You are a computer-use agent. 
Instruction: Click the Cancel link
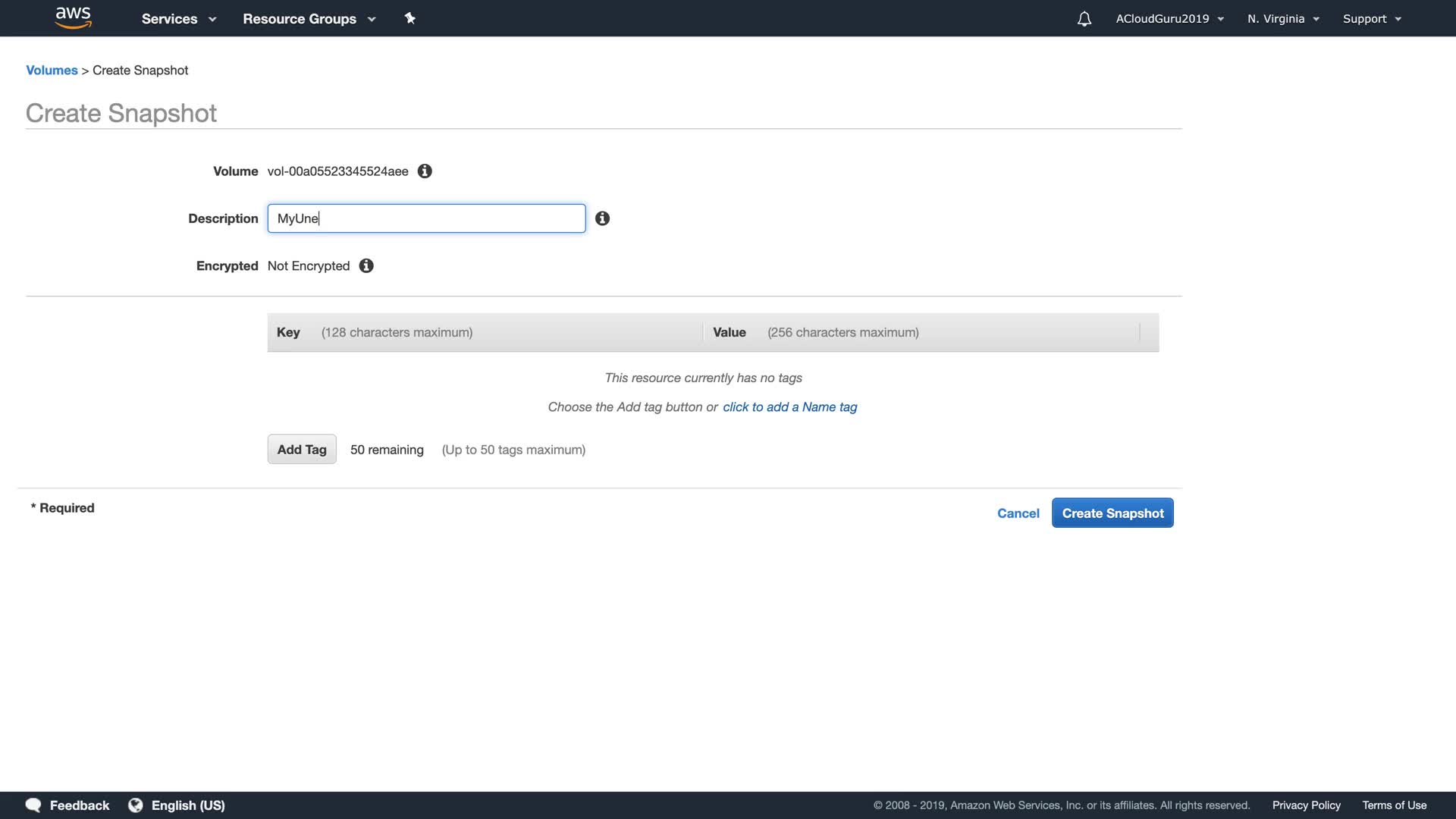(1018, 513)
